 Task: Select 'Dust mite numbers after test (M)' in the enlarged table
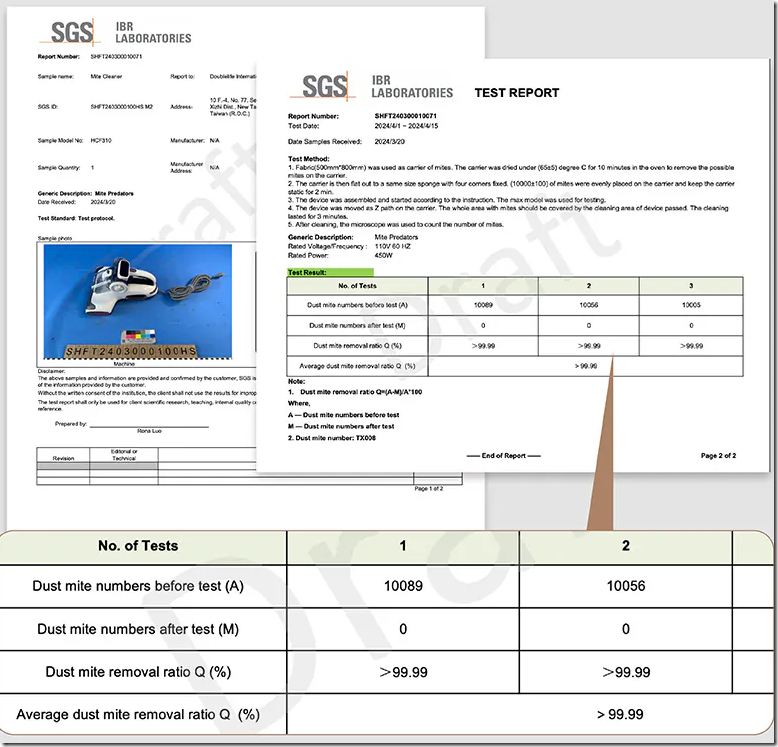point(138,629)
